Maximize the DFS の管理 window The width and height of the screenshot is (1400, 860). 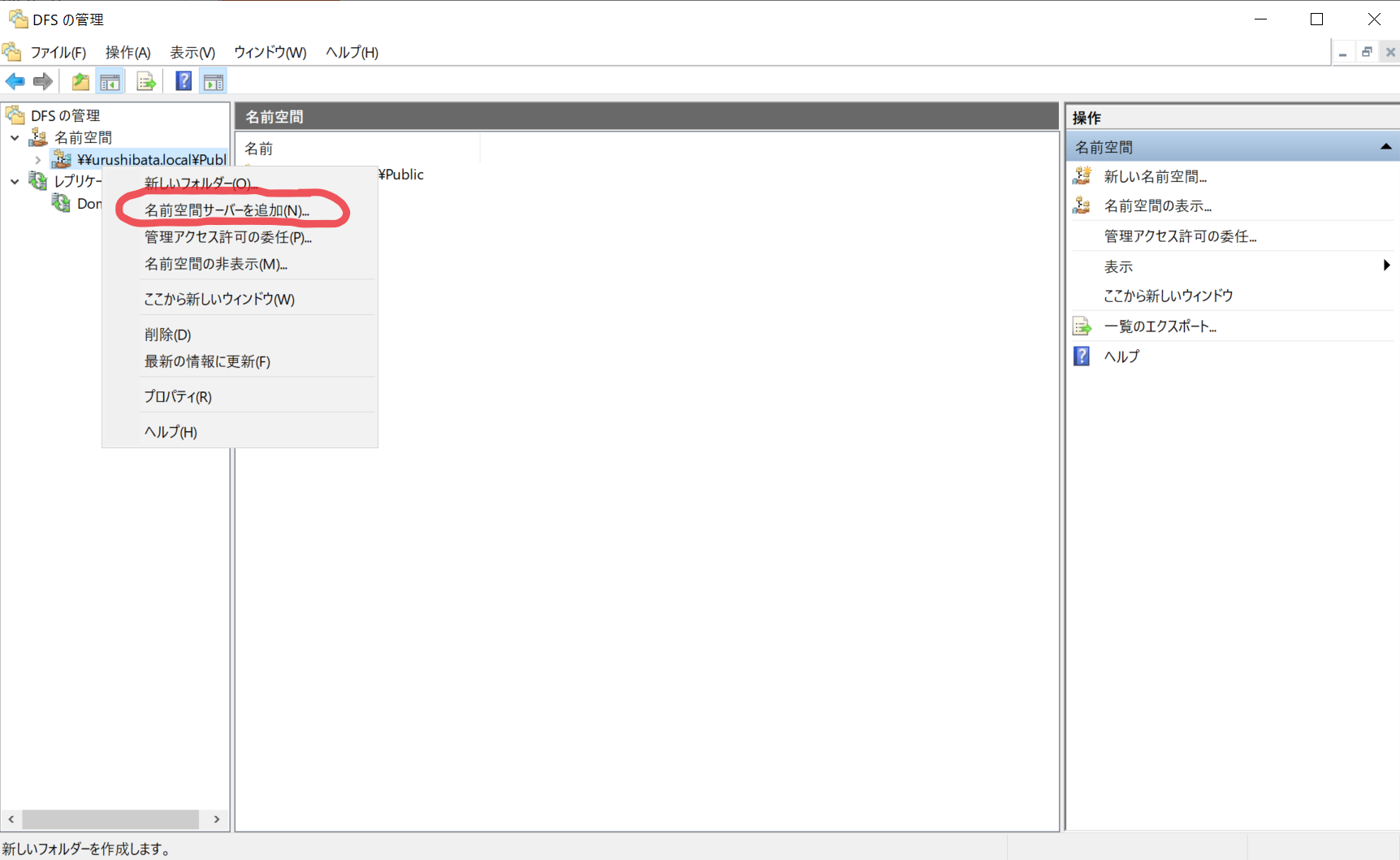[x=1317, y=19]
